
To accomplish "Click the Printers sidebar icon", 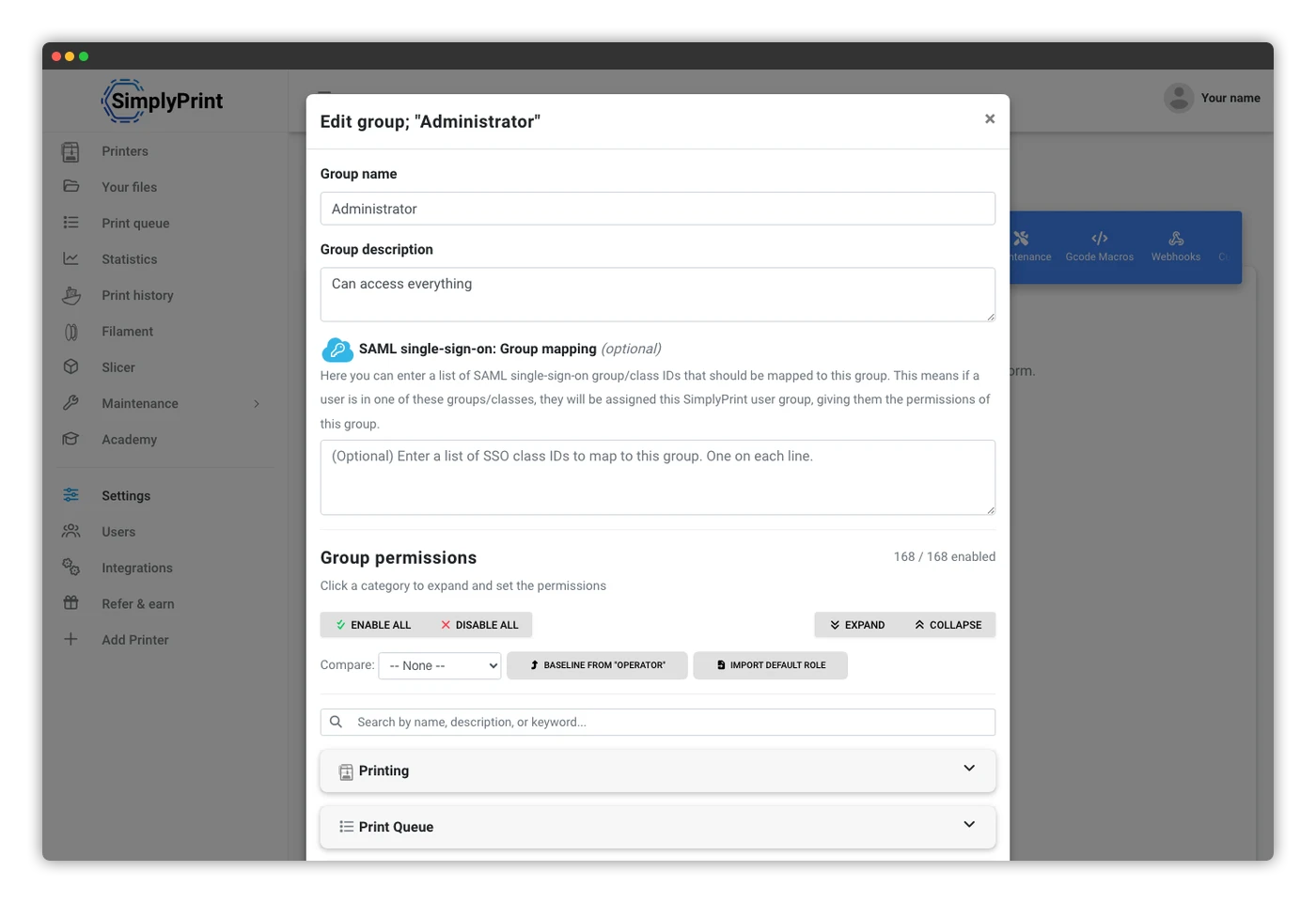I will pyautogui.click(x=70, y=151).
